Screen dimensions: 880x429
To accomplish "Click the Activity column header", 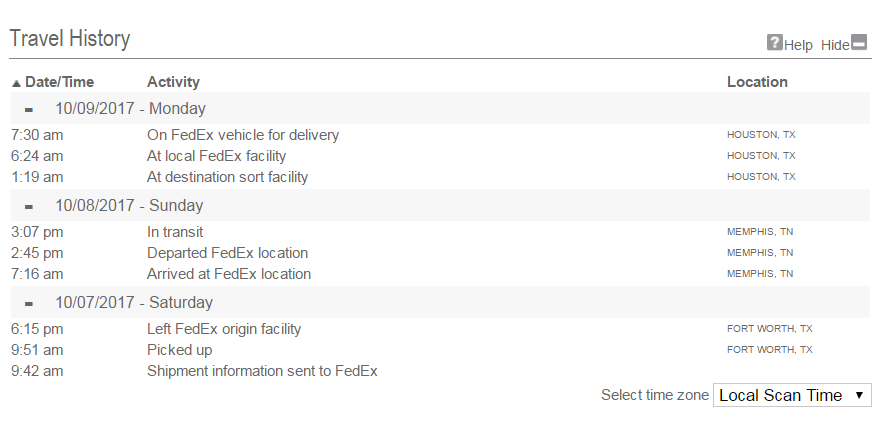I will point(173,82).
